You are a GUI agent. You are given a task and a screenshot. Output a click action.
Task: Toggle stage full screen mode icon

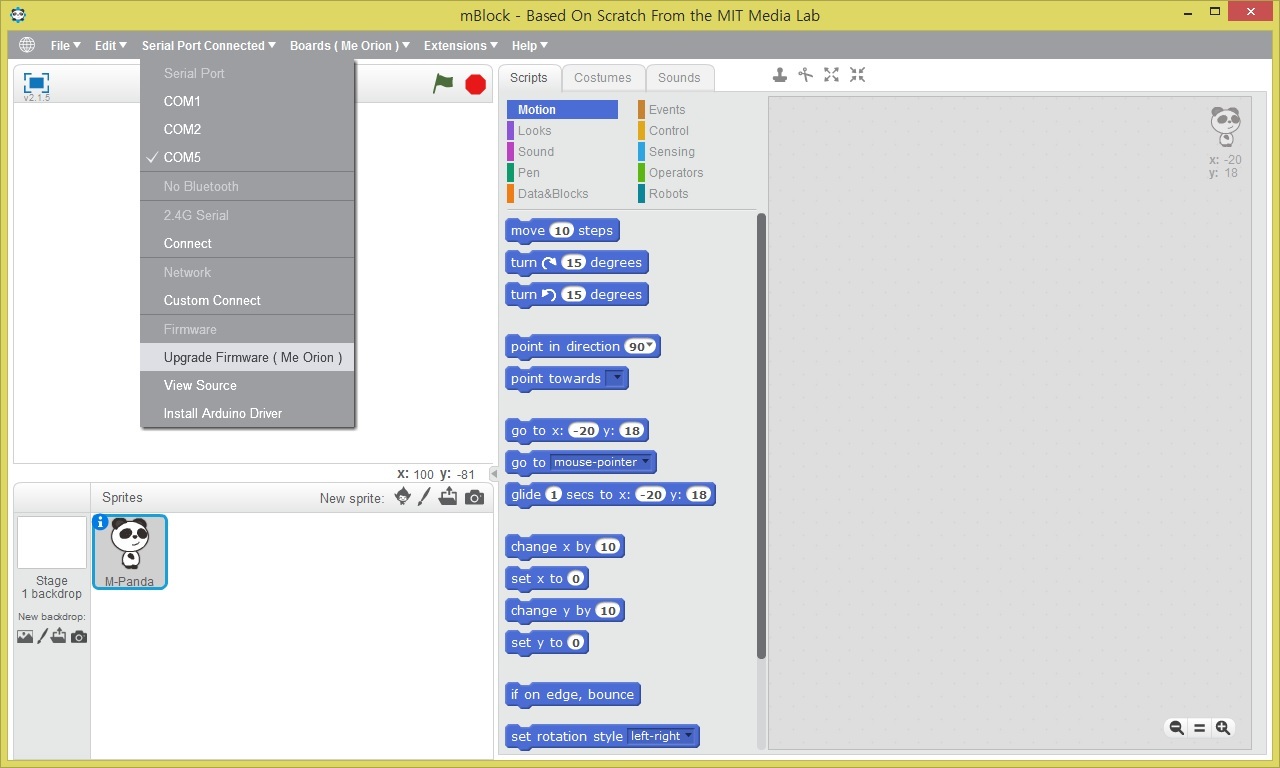[36, 82]
